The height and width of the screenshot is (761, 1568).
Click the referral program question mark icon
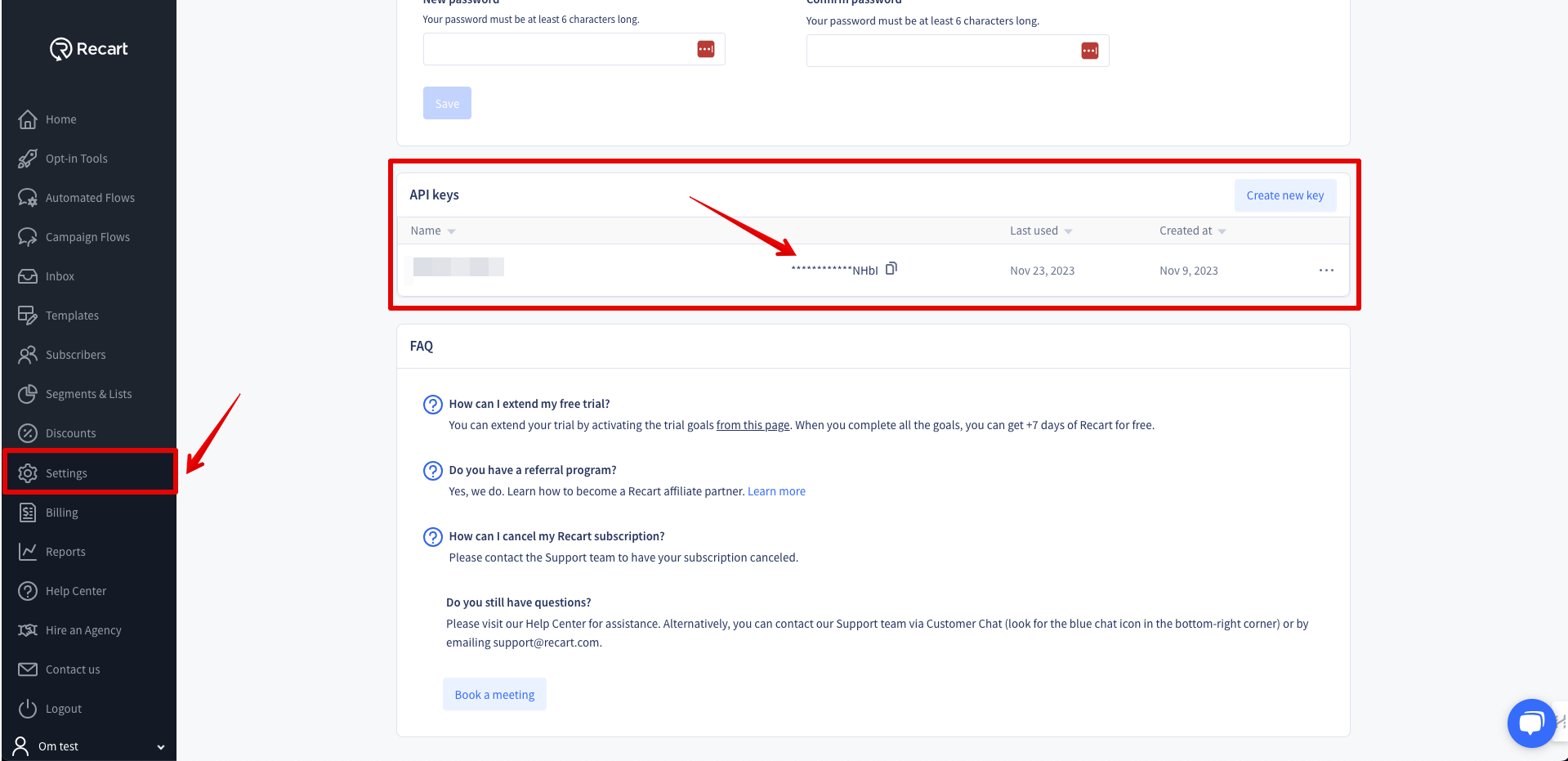[433, 471]
